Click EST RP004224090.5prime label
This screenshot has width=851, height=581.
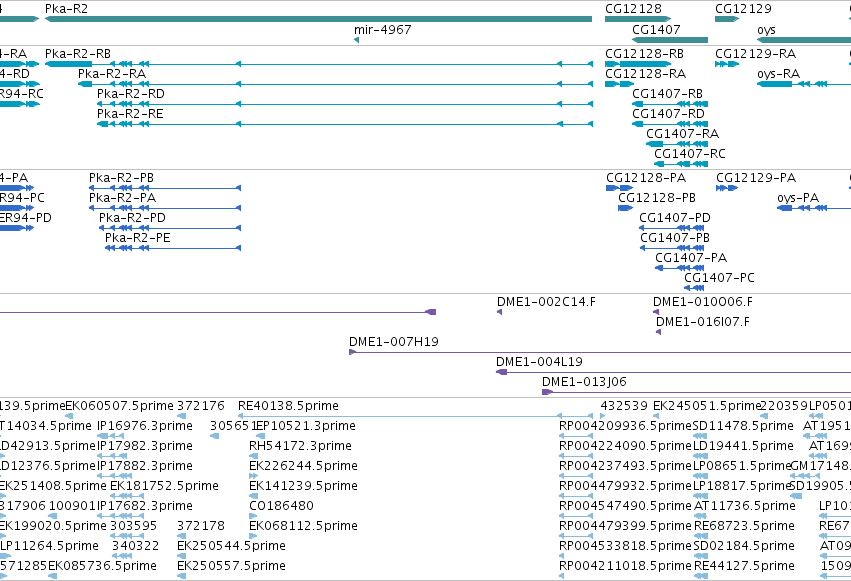click(626, 446)
